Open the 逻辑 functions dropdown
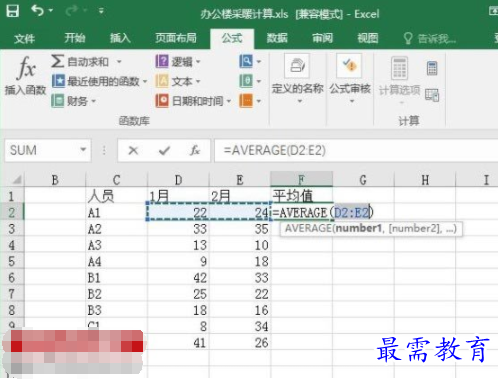Viewport: 498px width, 381px height. 178,61
